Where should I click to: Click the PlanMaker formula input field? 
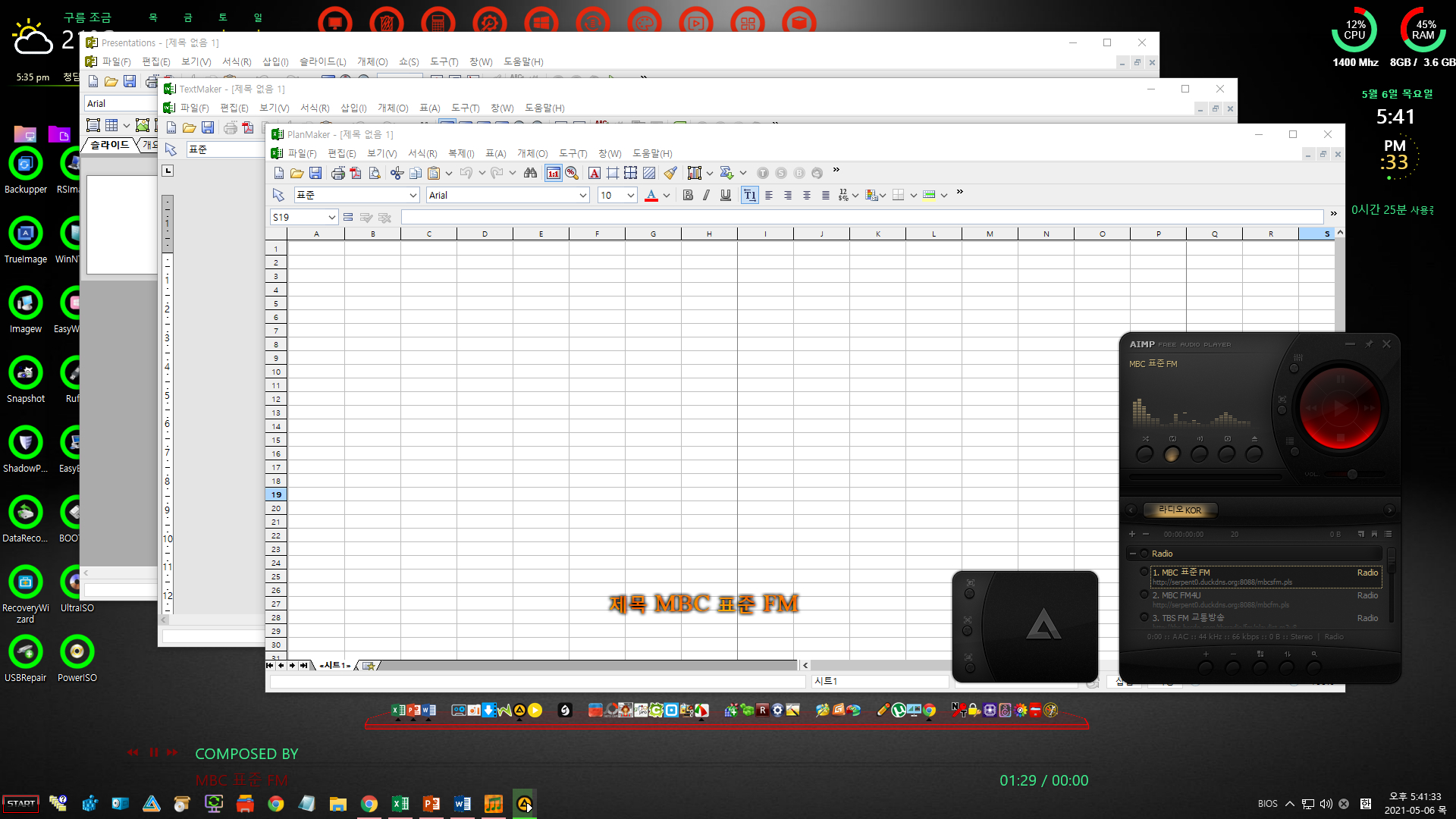click(x=862, y=218)
